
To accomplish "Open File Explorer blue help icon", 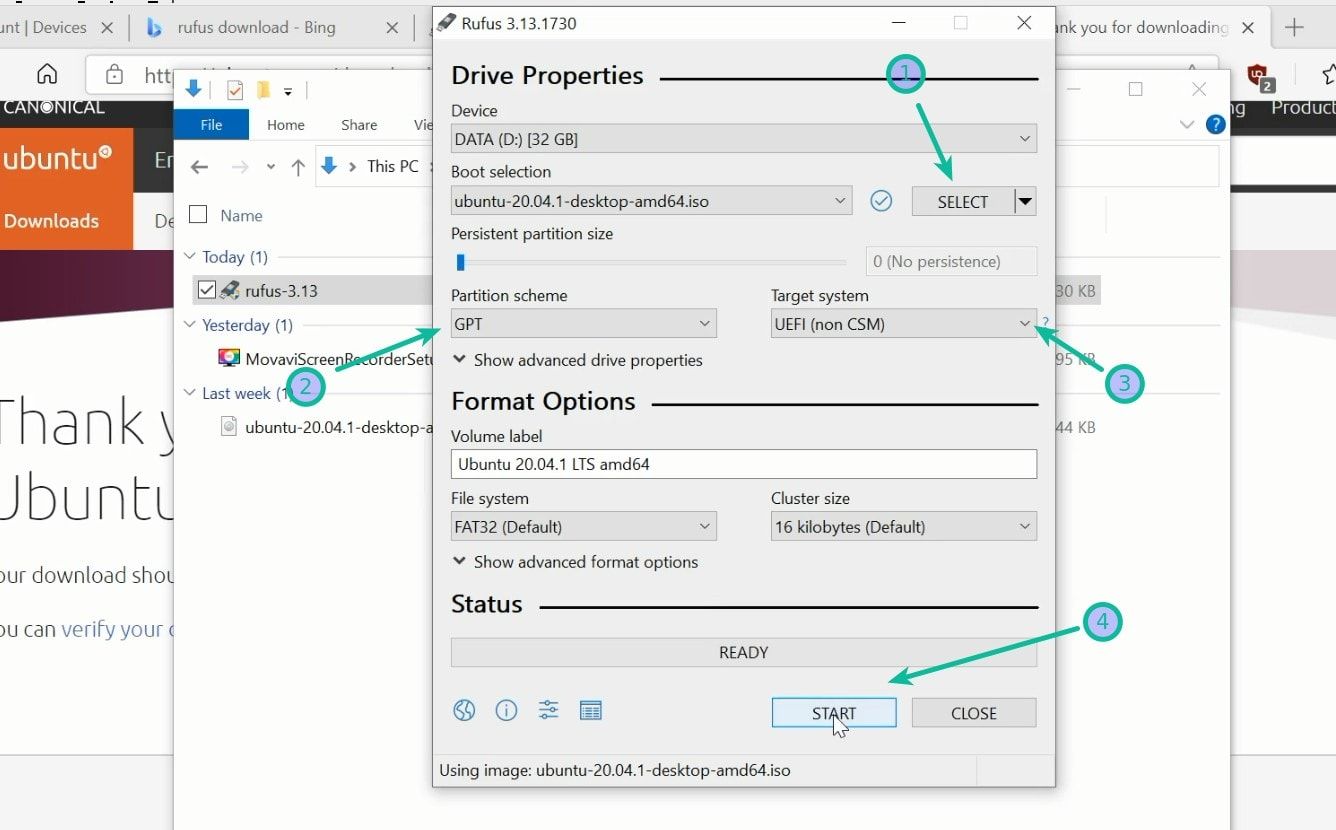I will tap(1216, 125).
